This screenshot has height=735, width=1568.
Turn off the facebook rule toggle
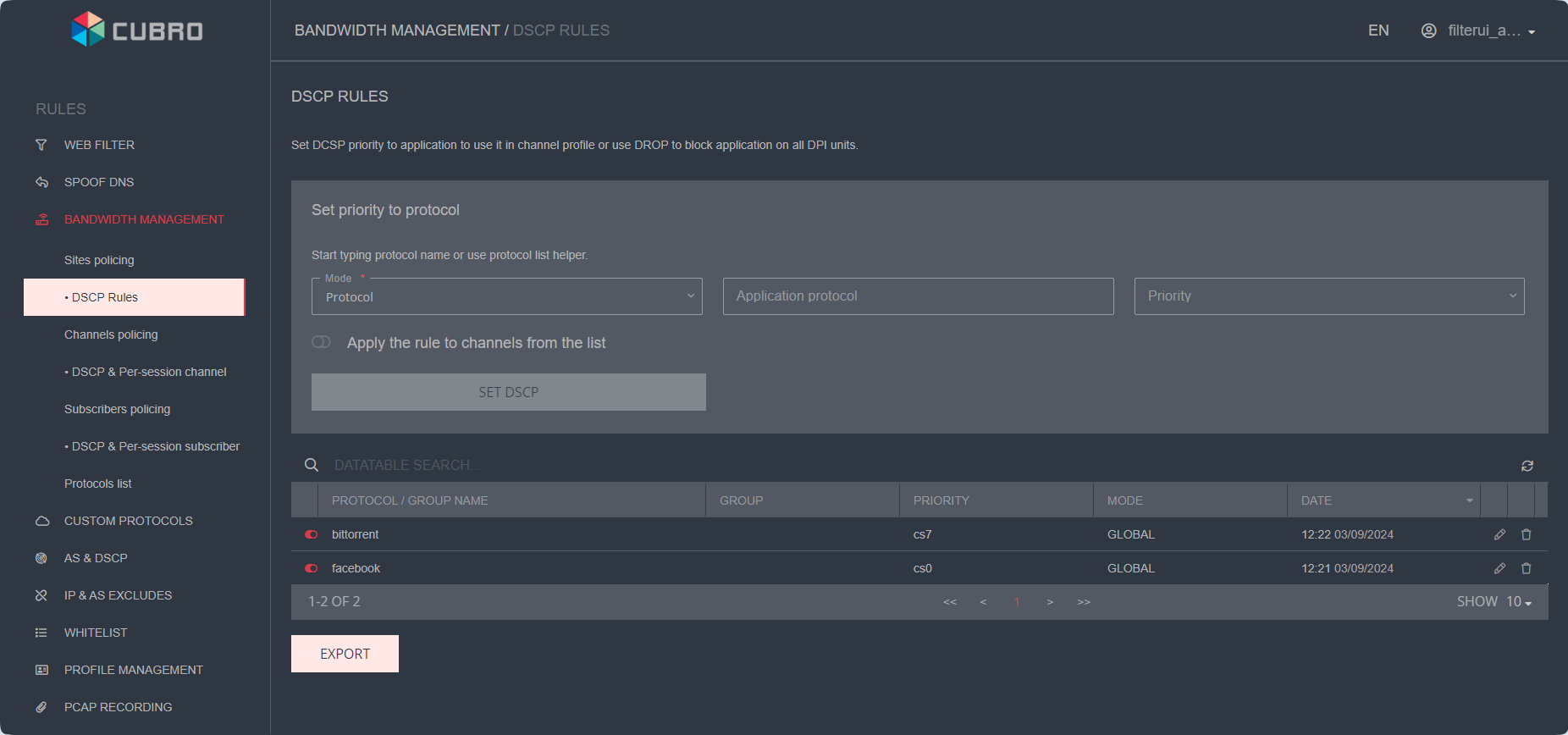point(312,568)
